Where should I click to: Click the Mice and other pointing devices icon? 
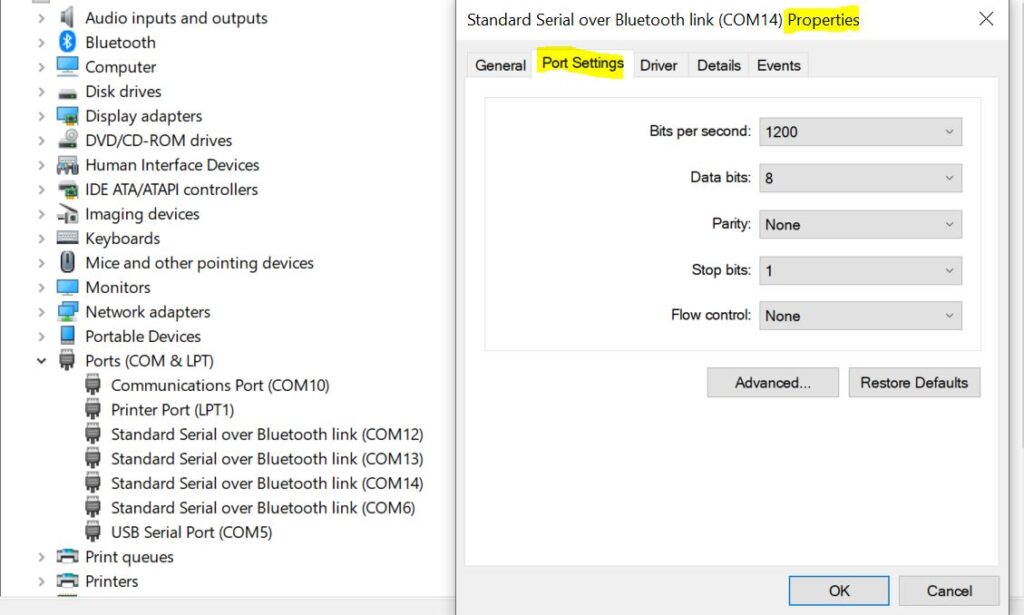67,263
